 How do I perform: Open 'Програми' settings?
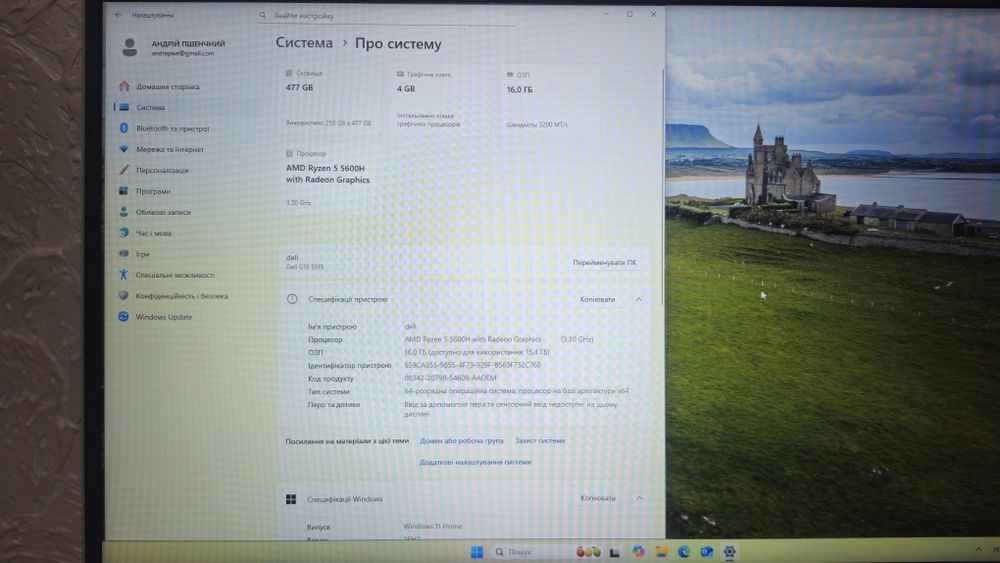[x=153, y=191]
